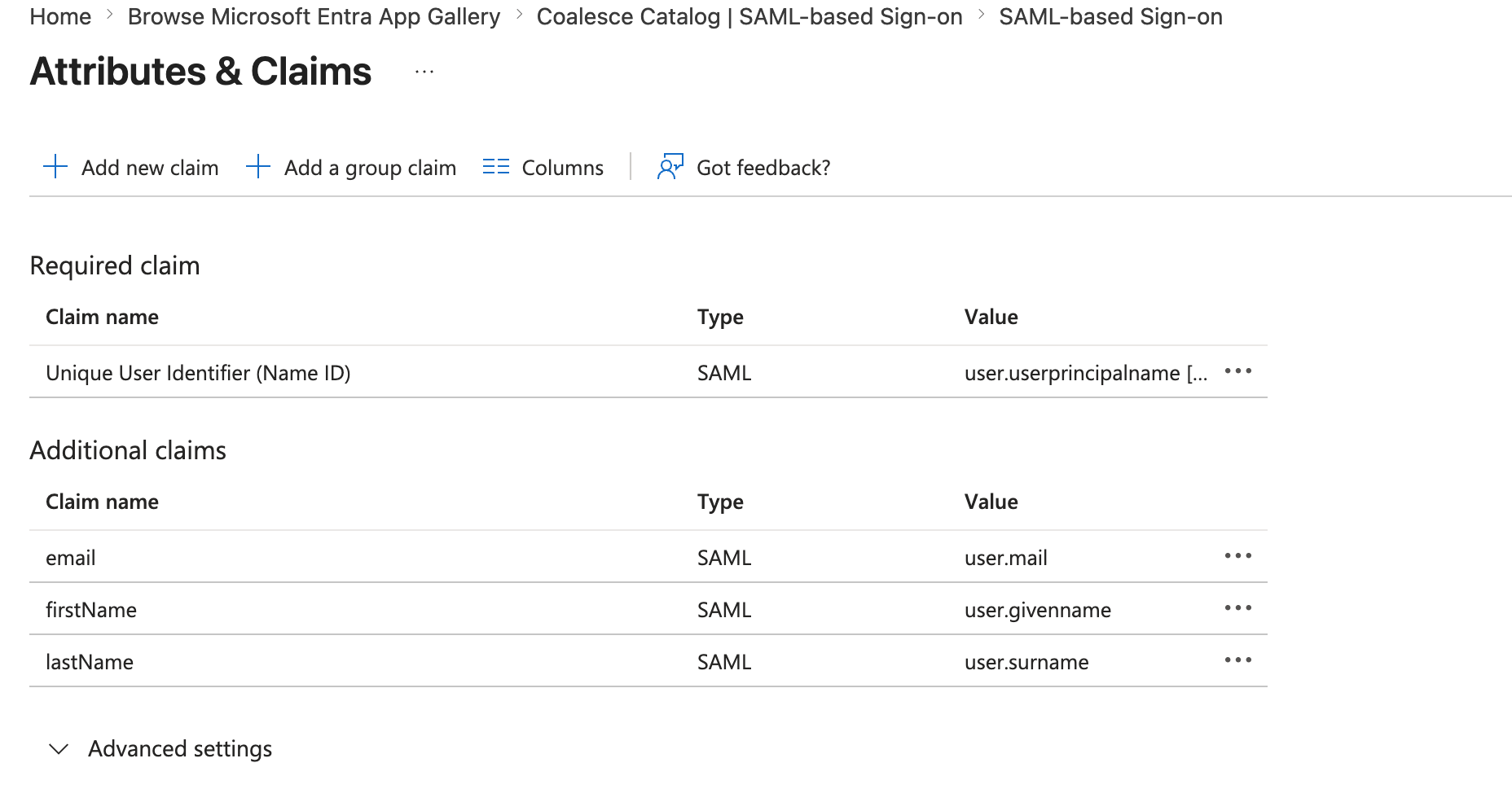Open ellipsis menu for email claim row

[x=1237, y=557]
